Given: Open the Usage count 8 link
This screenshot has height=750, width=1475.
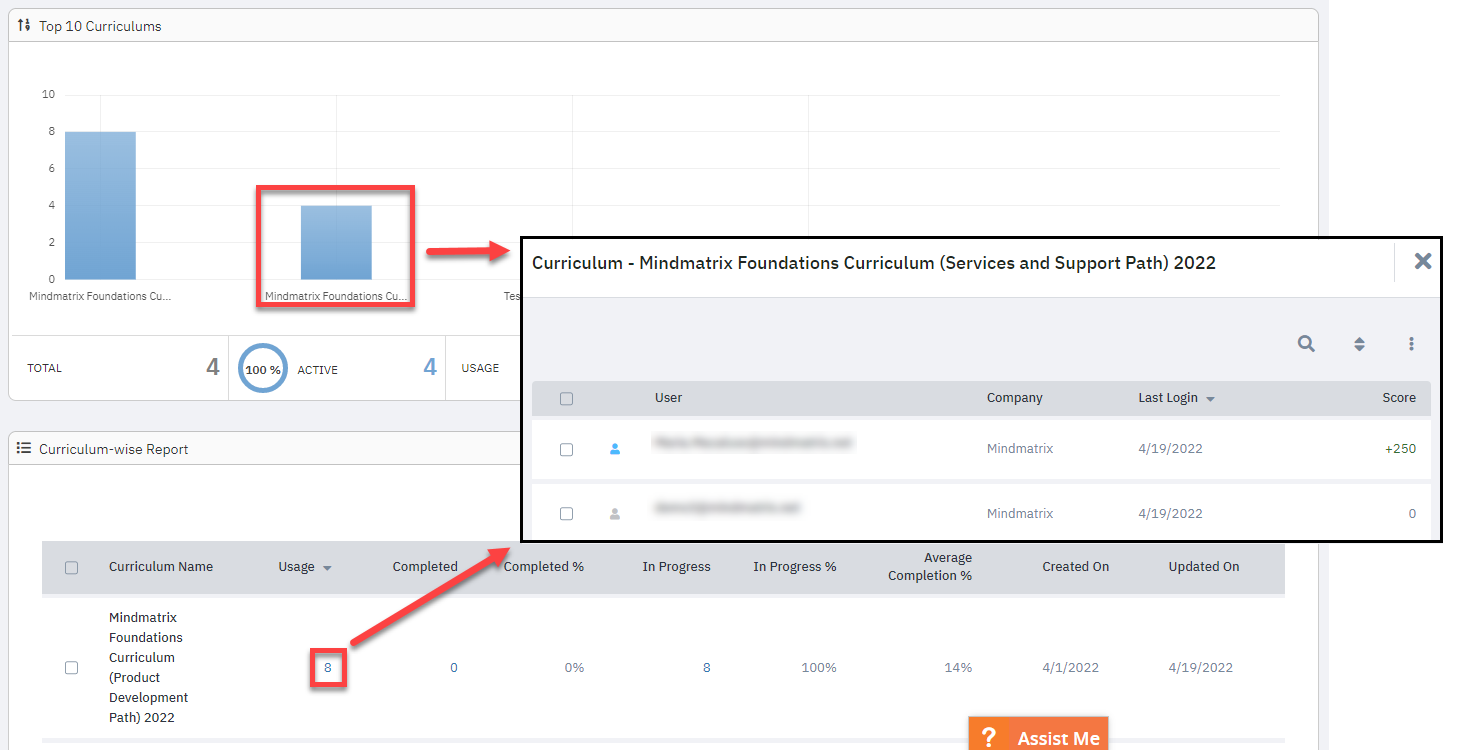Looking at the screenshot, I should (327, 668).
